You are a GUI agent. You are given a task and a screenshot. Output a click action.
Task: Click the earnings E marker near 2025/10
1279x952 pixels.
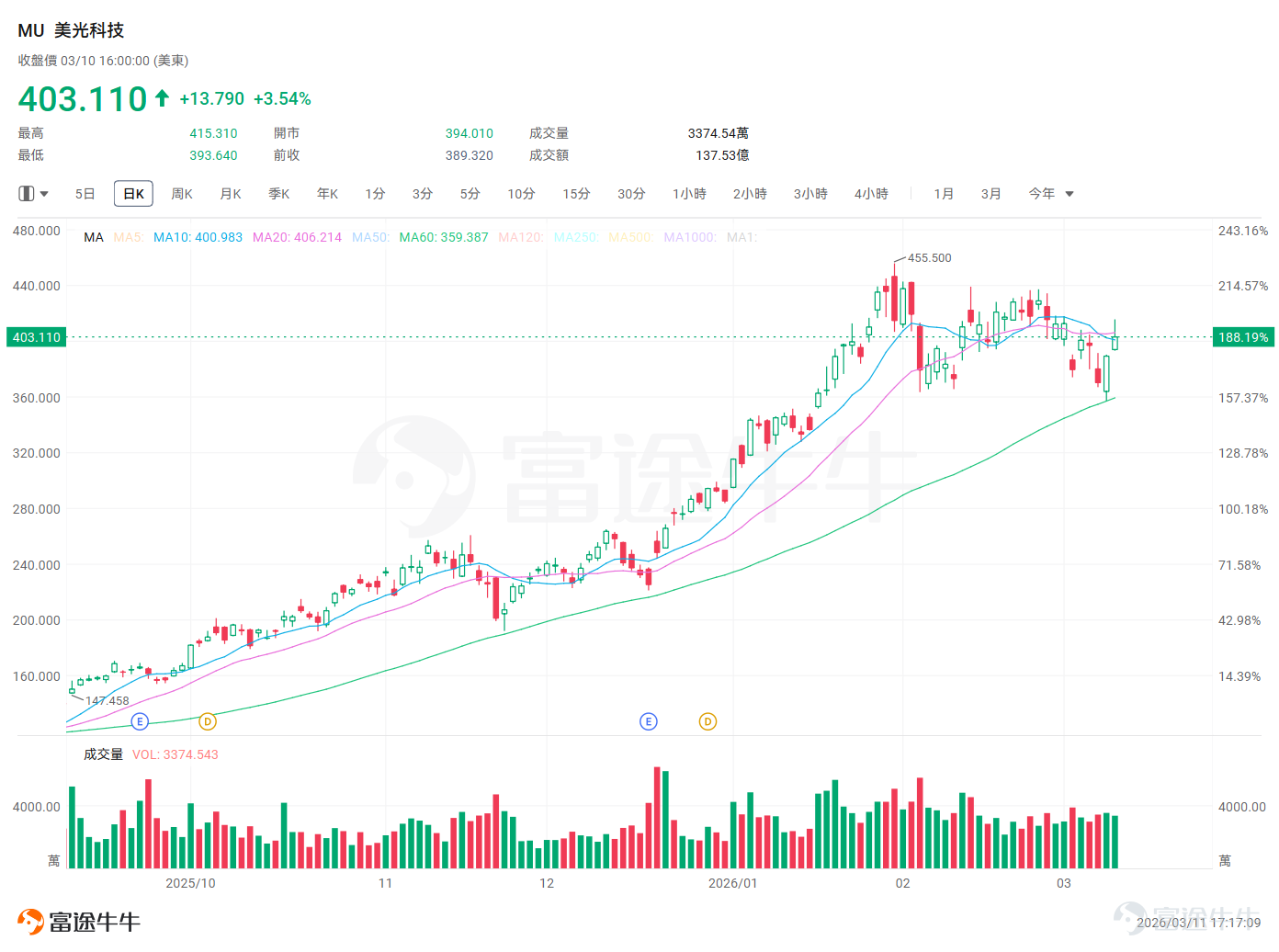140,721
